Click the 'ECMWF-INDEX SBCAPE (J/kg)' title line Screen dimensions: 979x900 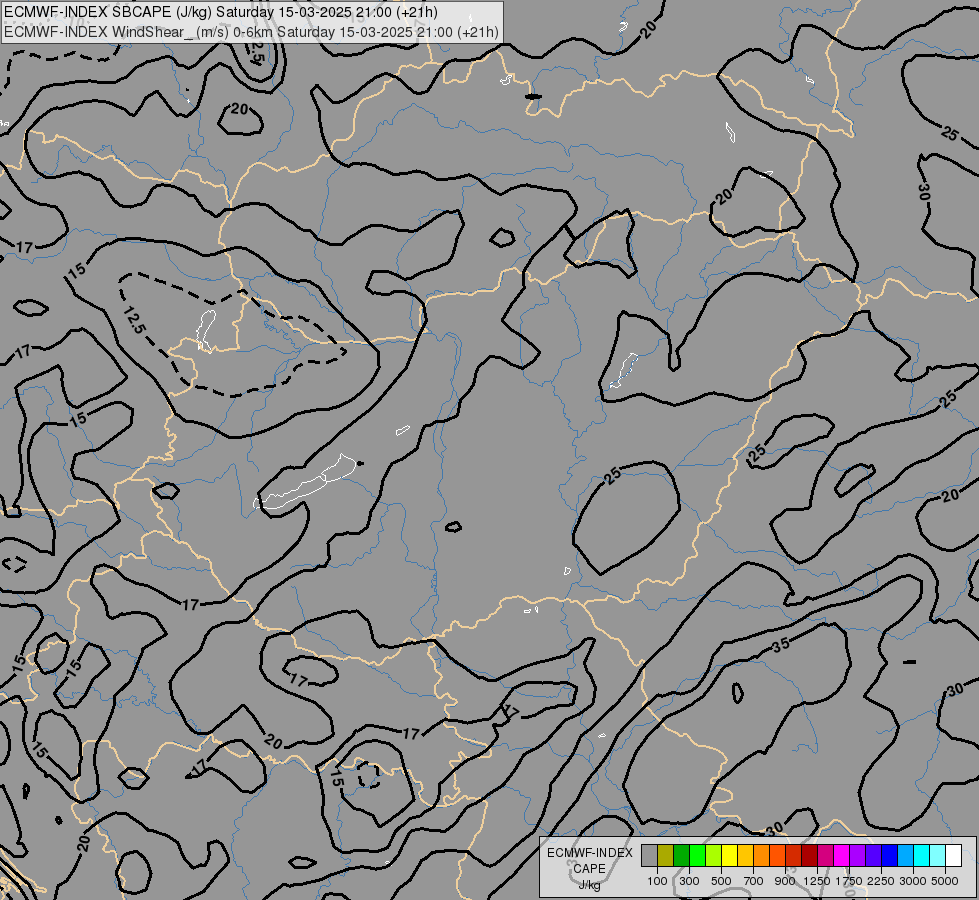(221, 12)
